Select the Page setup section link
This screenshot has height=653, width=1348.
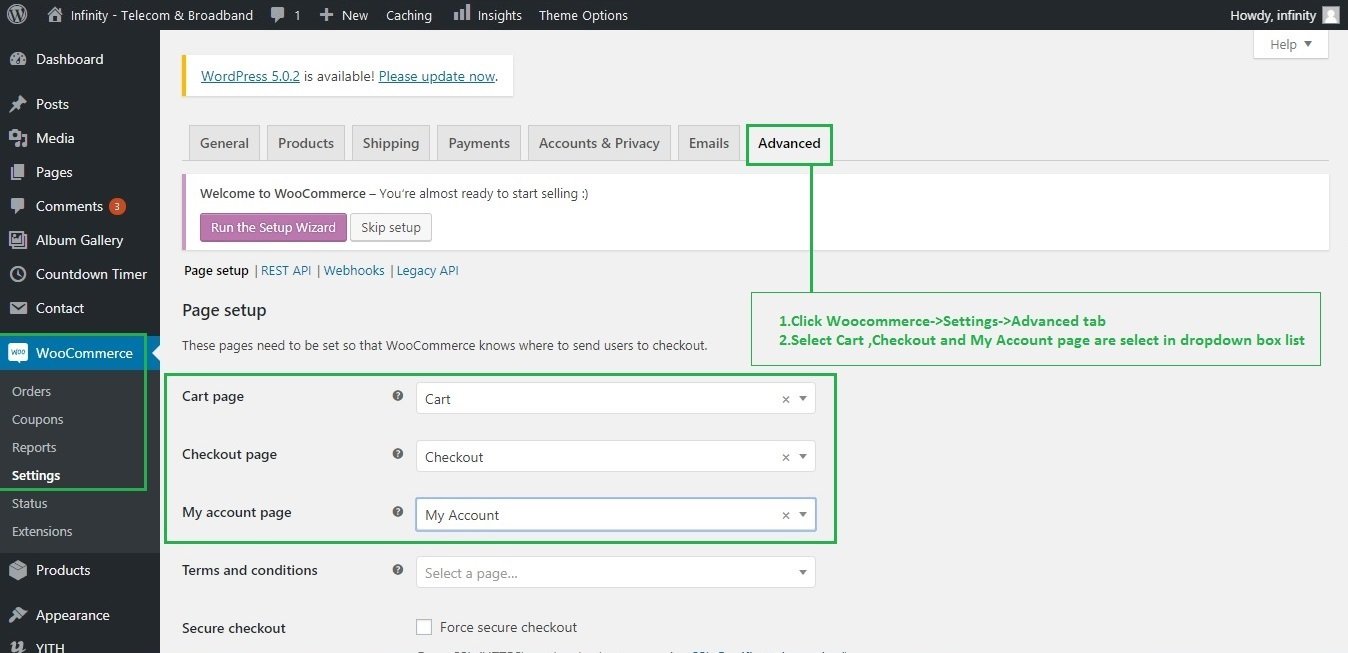point(216,270)
